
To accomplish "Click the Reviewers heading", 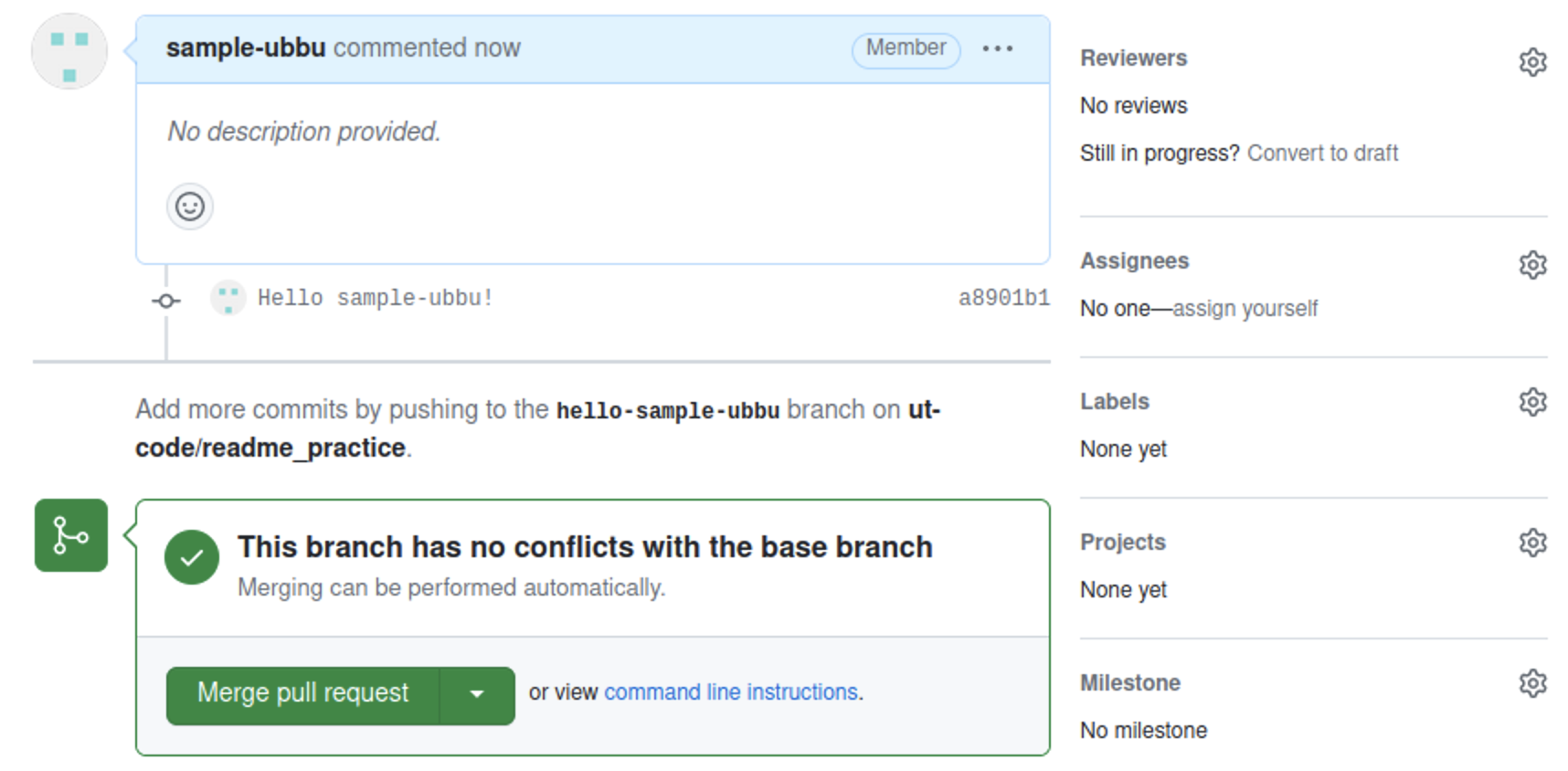I will pos(1133,58).
